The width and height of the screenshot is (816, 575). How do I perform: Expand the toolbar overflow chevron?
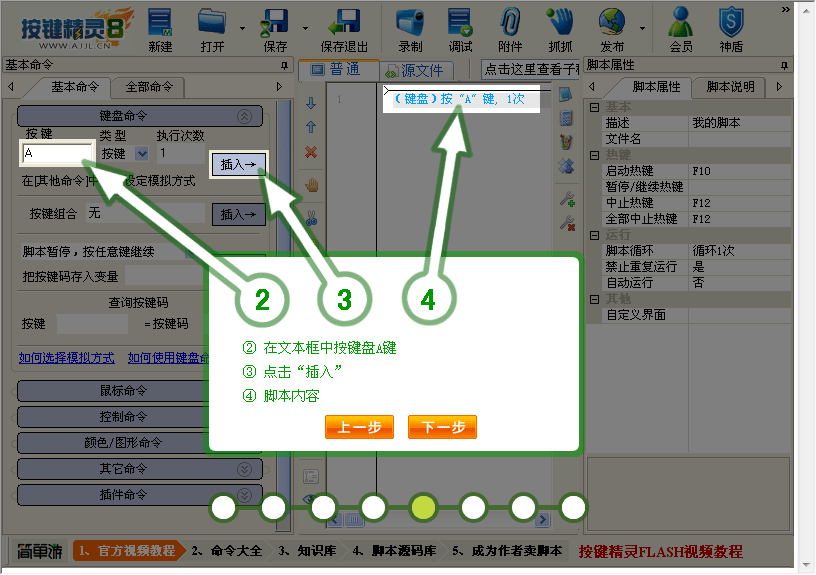point(785,10)
